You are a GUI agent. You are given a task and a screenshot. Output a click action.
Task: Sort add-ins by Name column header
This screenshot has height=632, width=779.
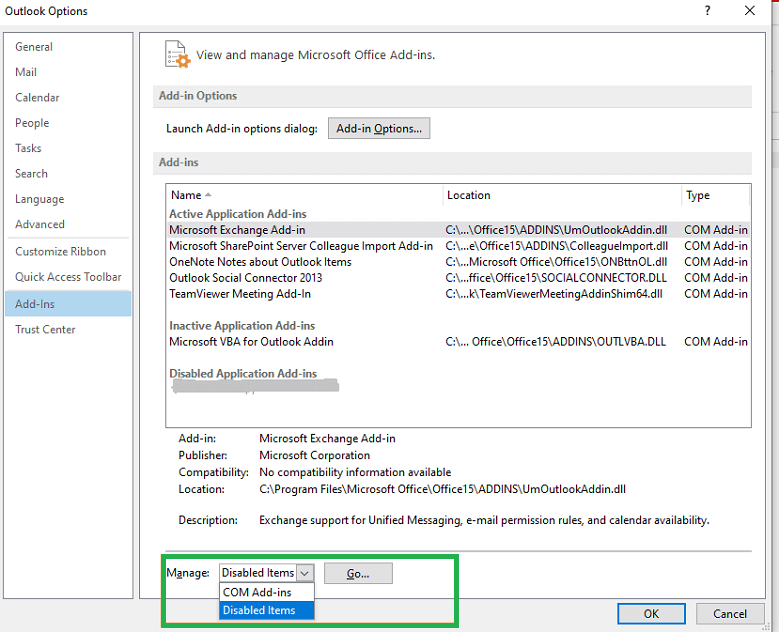304,195
